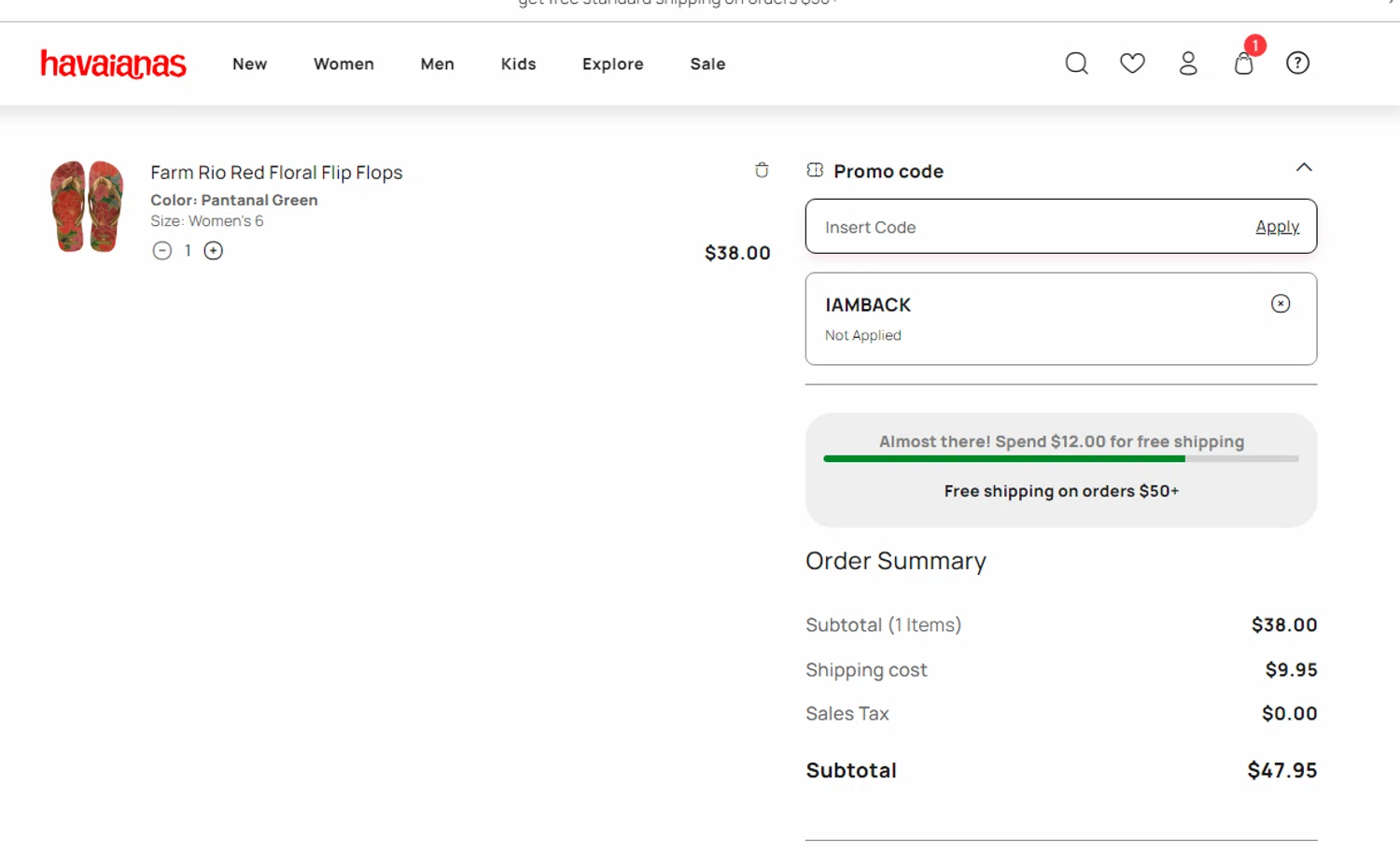
Task: Click 'Free shipping on orders $50+' text
Action: click(1061, 491)
